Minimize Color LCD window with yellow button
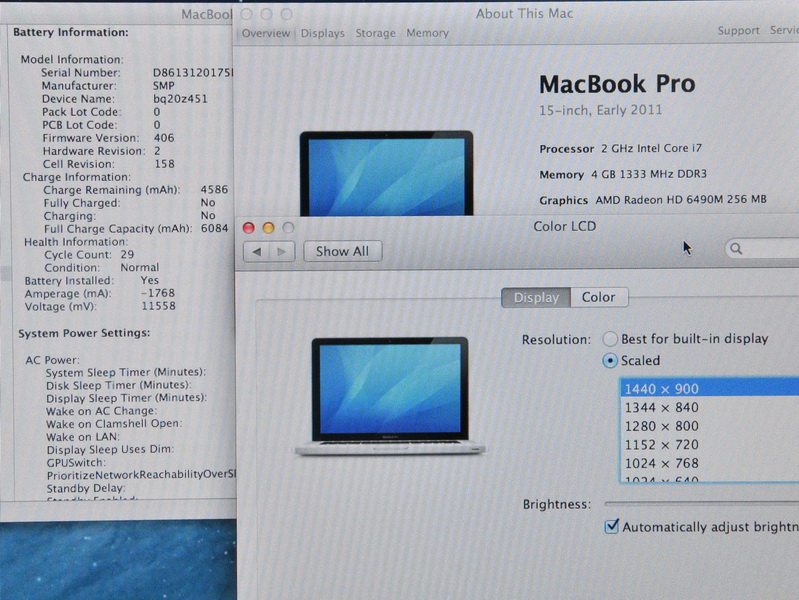 pyautogui.click(x=269, y=228)
